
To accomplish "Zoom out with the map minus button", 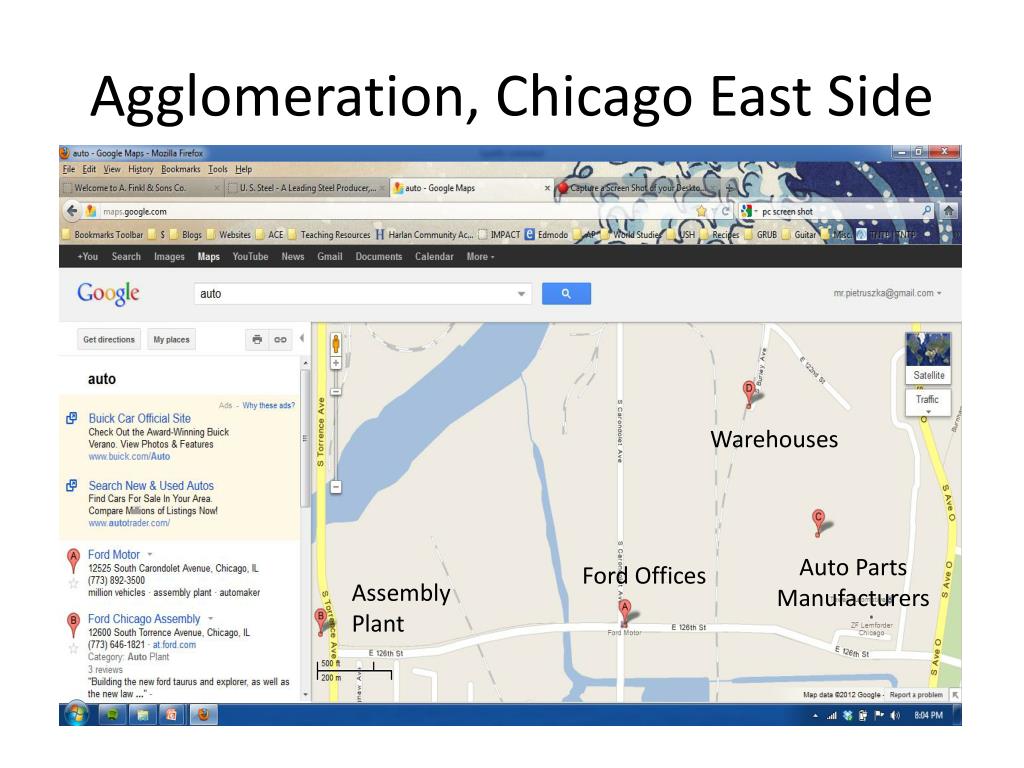I will (336, 487).
